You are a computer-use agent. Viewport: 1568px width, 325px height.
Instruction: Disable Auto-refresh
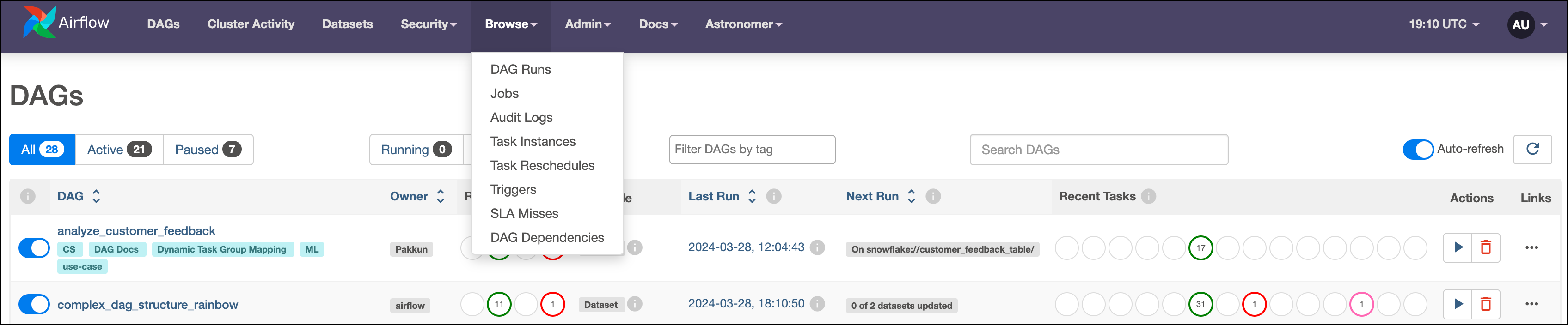(x=1419, y=150)
